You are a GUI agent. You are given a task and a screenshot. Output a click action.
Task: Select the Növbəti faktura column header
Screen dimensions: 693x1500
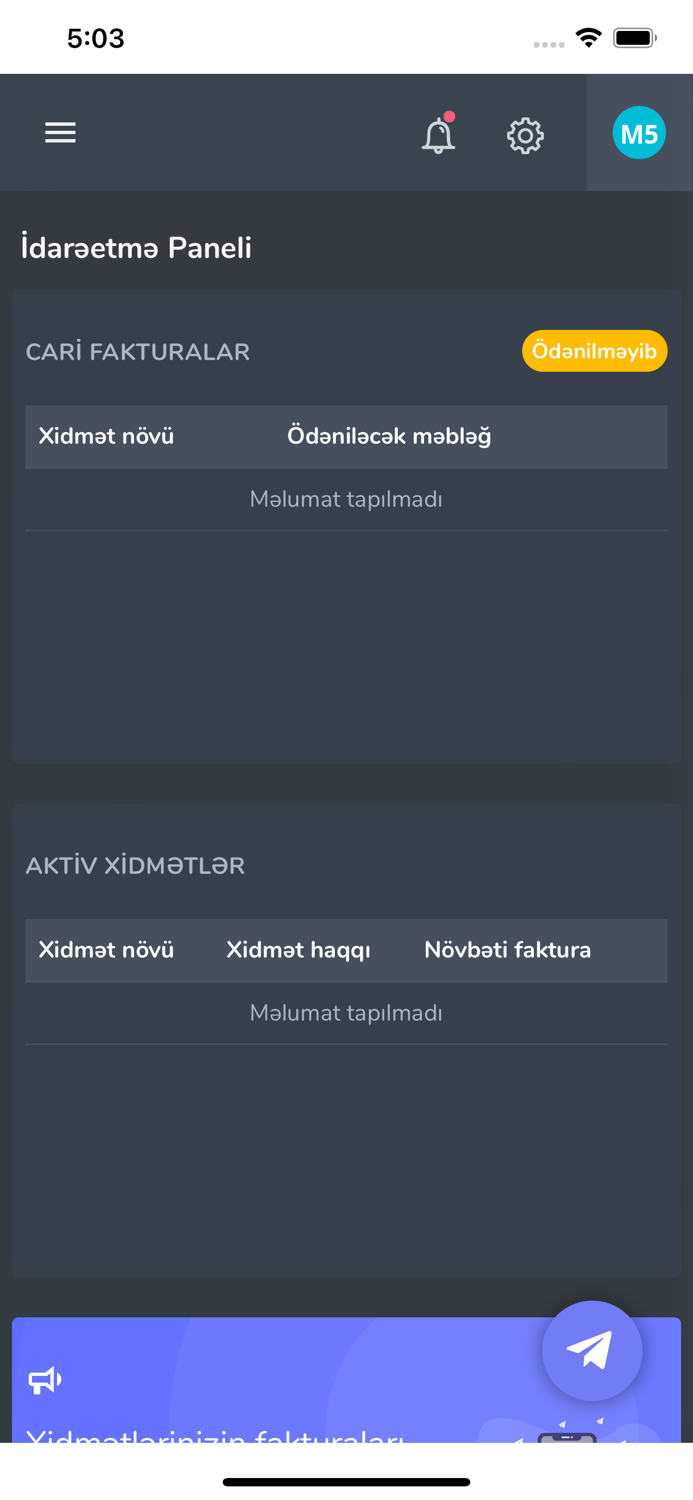coord(507,950)
